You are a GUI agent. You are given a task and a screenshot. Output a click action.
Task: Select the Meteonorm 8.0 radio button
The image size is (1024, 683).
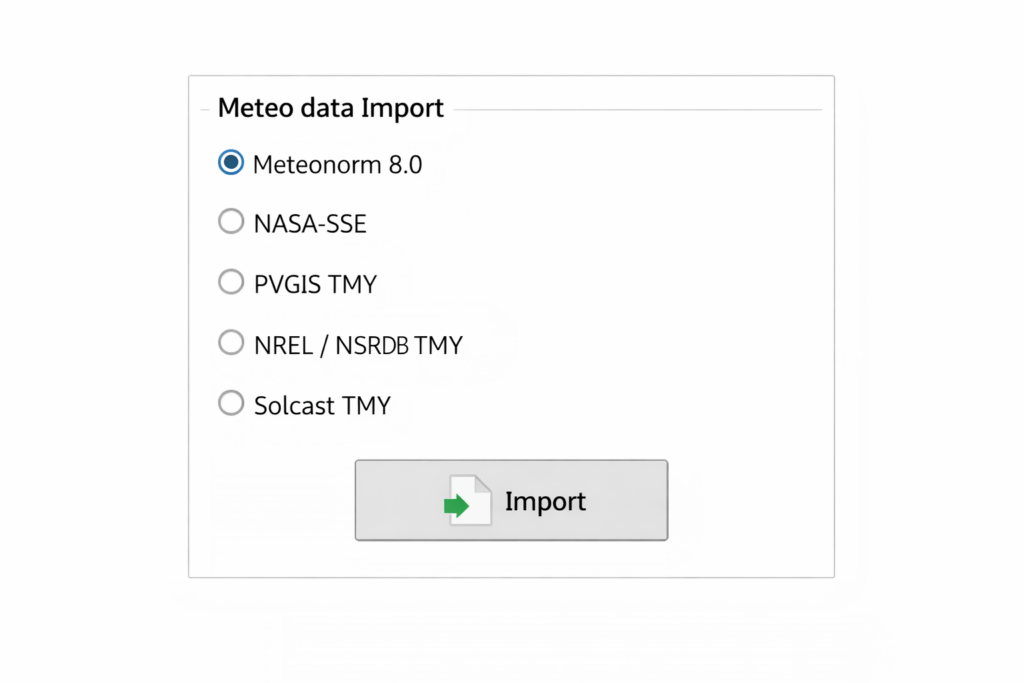tap(231, 163)
